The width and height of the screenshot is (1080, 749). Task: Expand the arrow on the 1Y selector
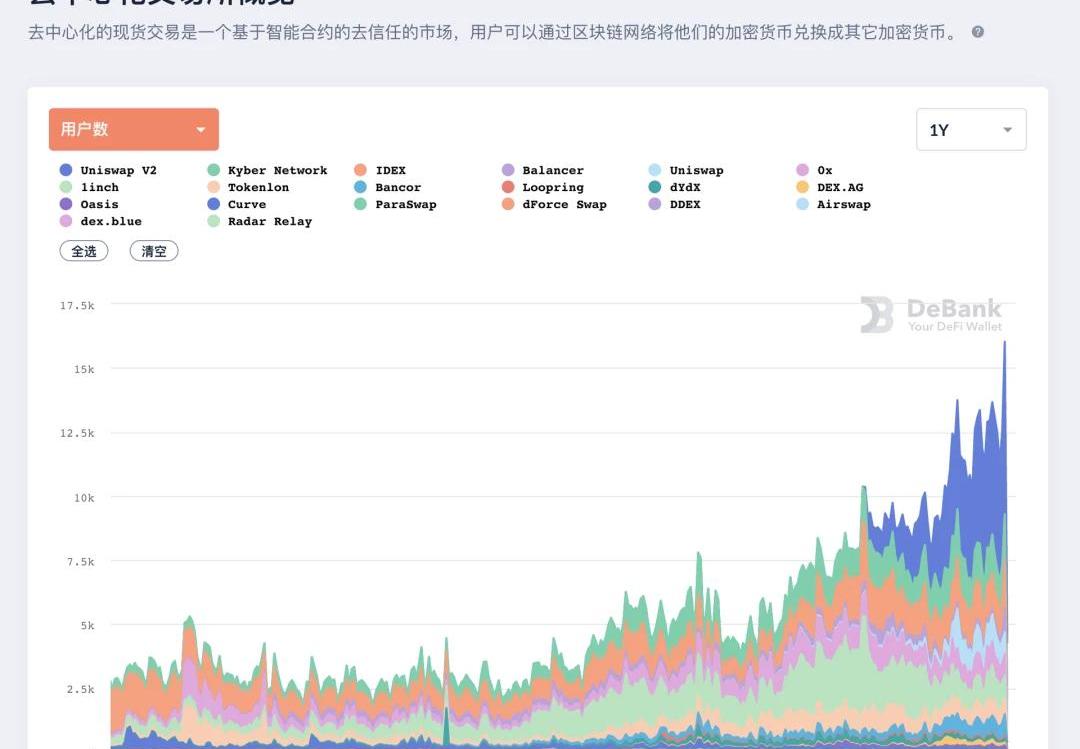(1008, 130)
